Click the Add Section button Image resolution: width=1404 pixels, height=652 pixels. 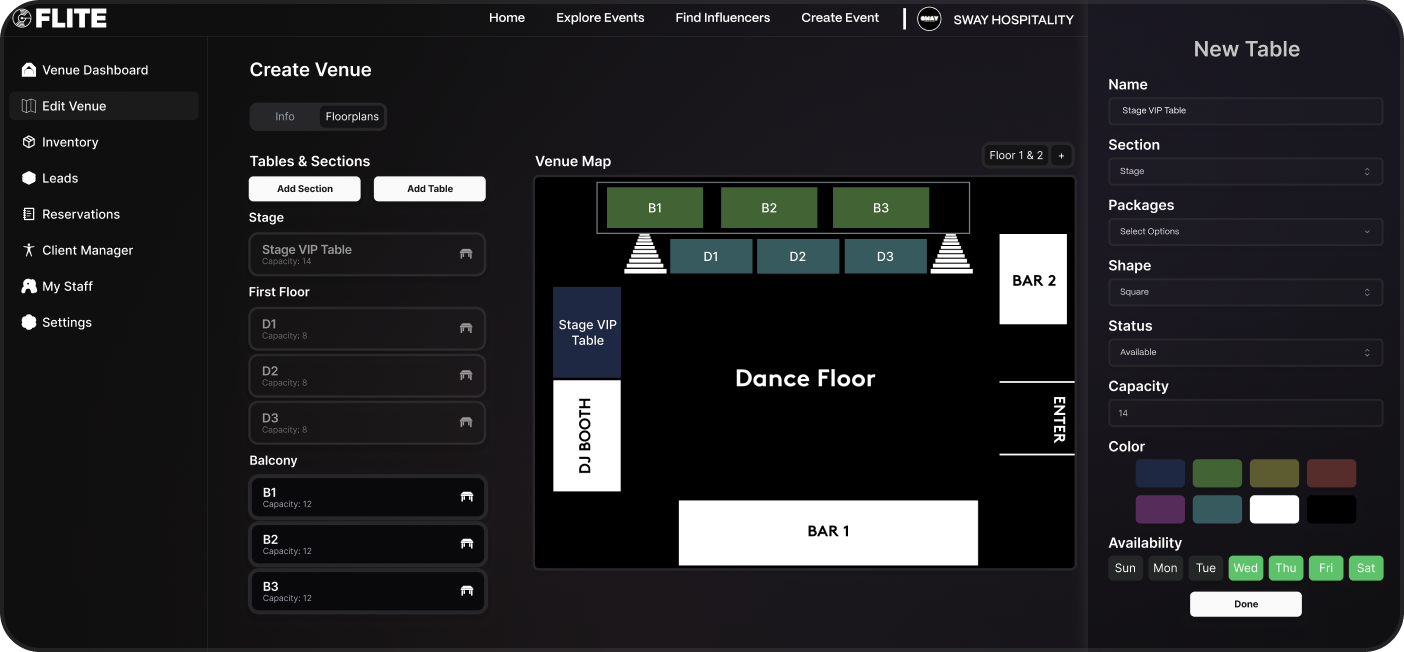click(x=305, y=189)
